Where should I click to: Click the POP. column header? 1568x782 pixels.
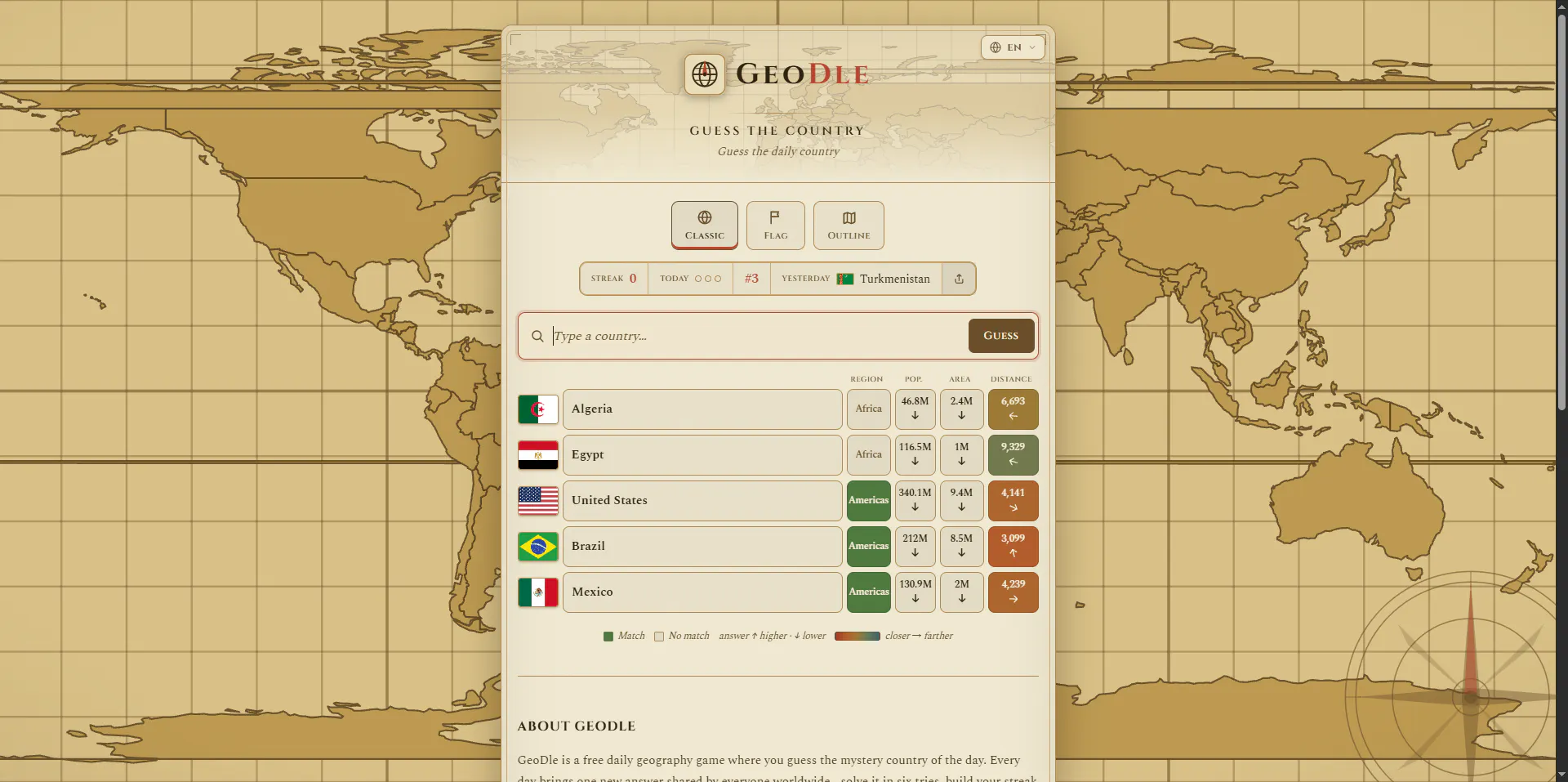coord(913,379)
